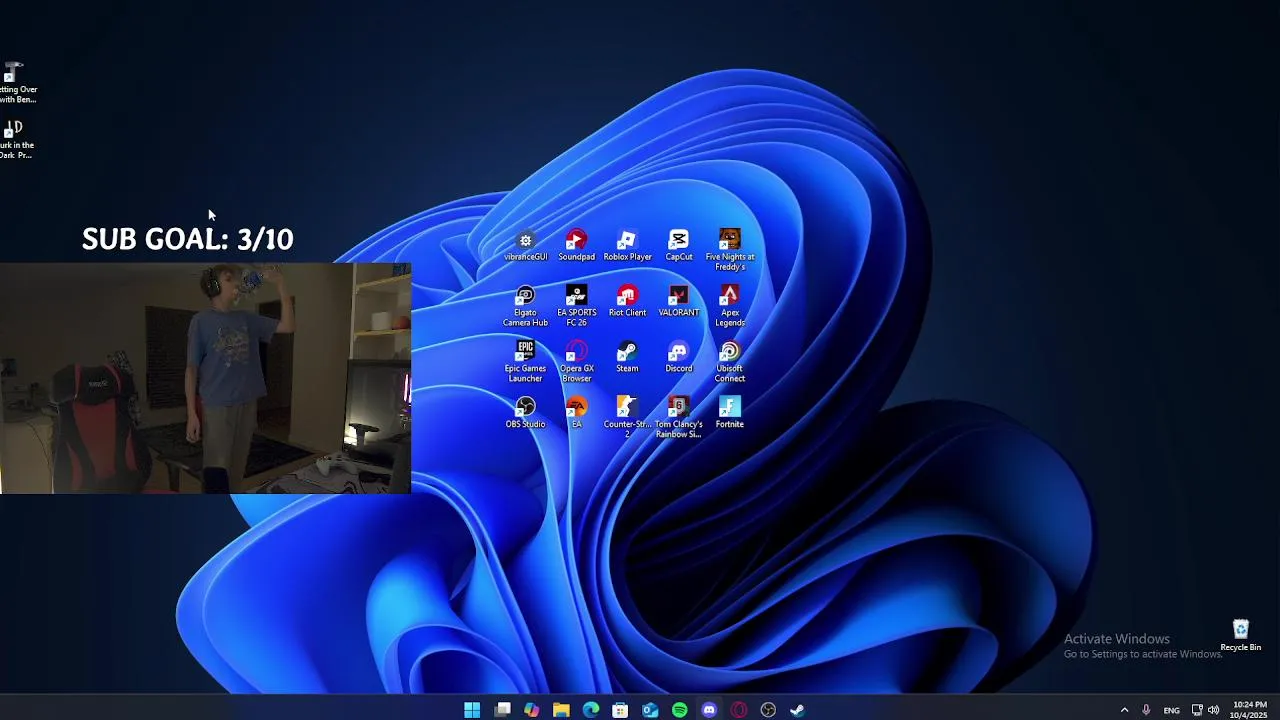This screenshot has height=720, width=1280.
Task: Open File Explorer from the taskbar
Action: (561, 710)
